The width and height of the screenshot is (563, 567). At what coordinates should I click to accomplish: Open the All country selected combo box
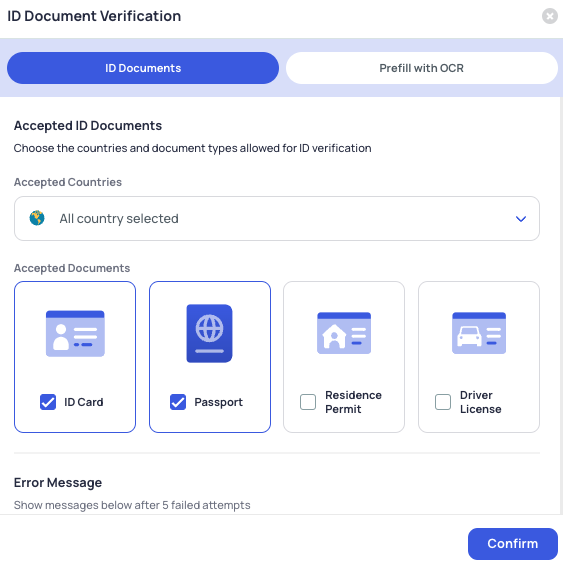tap(277, 218)
